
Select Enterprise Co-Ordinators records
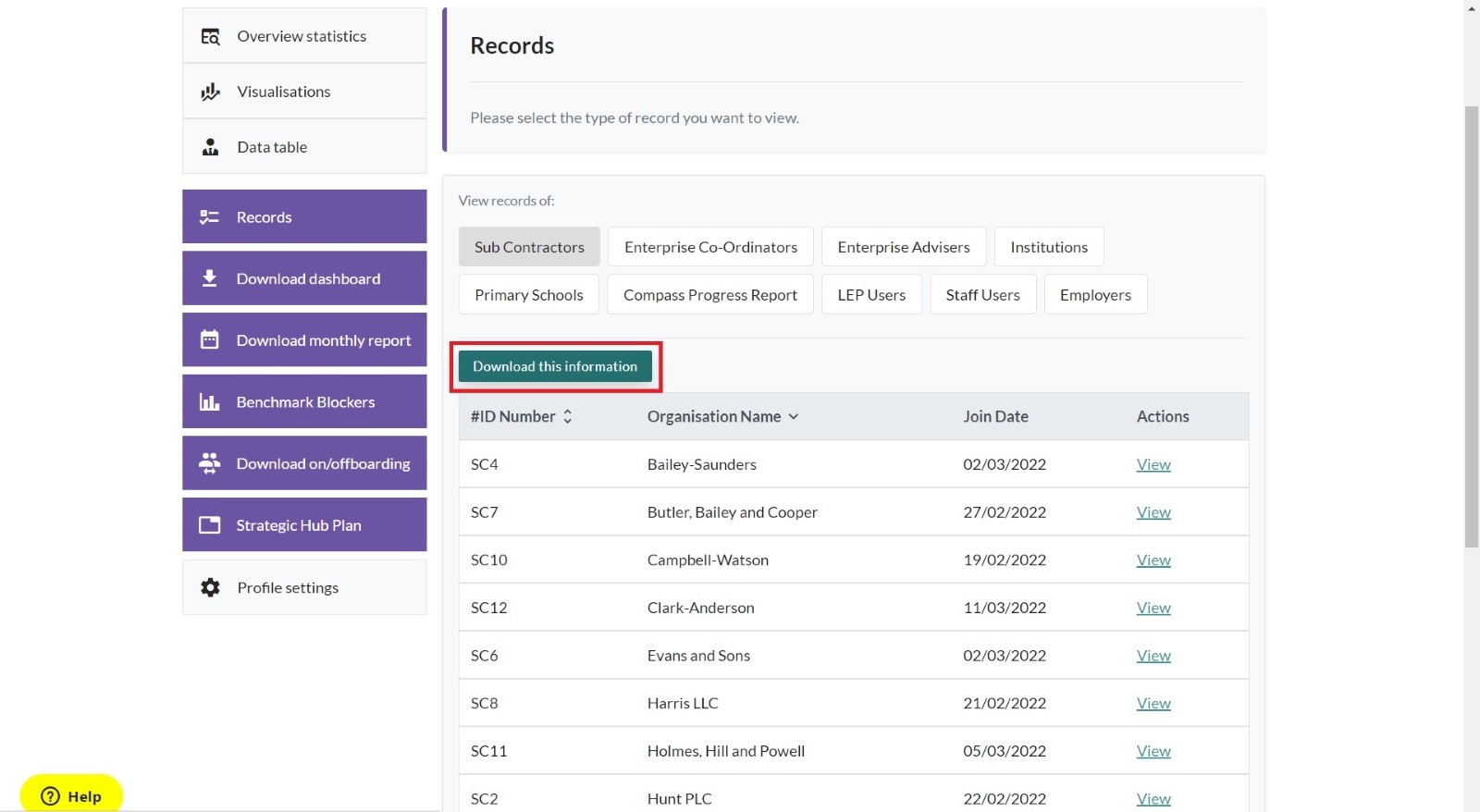pyautogui.click(x=710, y=247)
